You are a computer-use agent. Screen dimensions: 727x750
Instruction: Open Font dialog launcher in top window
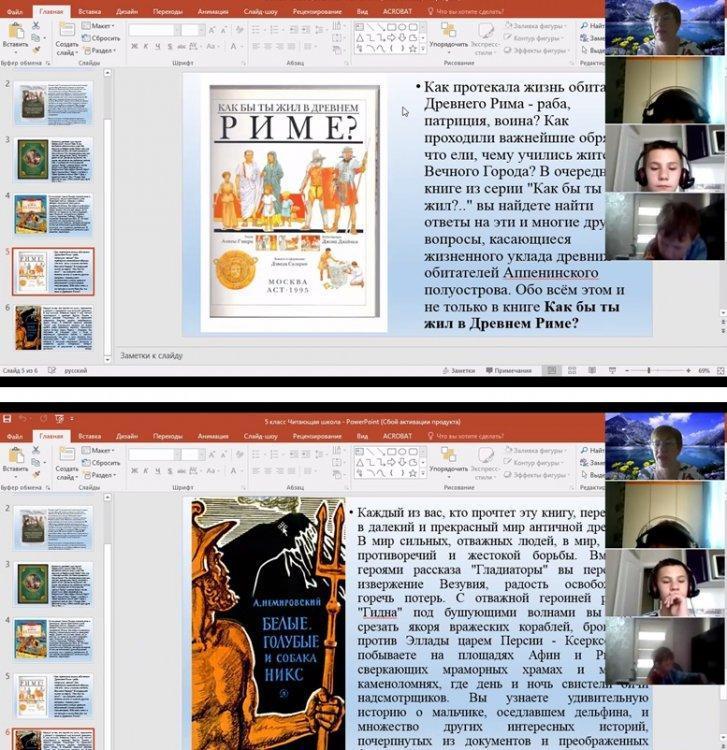pyautogui.click(x=243, y=63)
